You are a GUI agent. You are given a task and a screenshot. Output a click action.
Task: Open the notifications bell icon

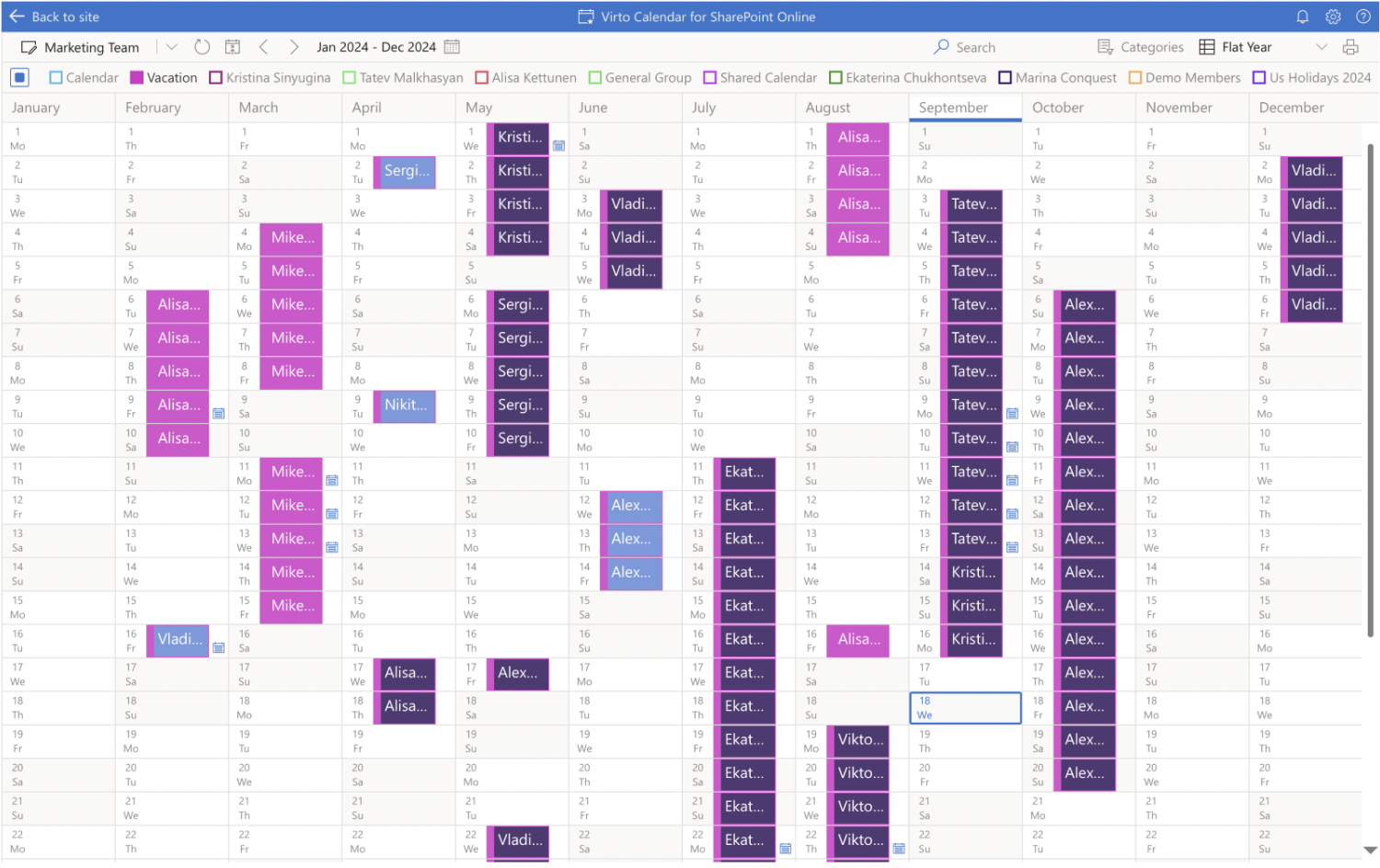tap(1303, 17)
